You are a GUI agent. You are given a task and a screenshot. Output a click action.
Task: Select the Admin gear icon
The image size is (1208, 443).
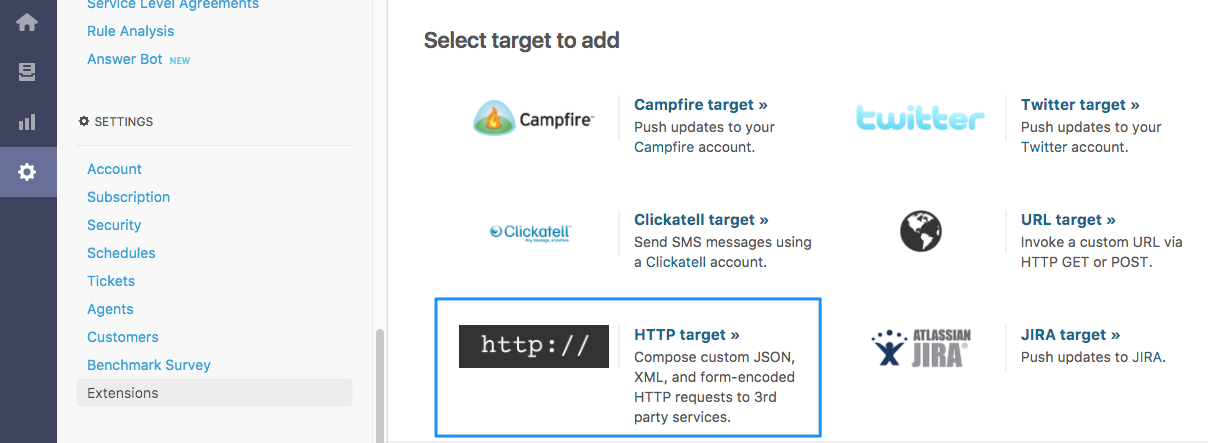pyautogui.click(x=27, y=172)
